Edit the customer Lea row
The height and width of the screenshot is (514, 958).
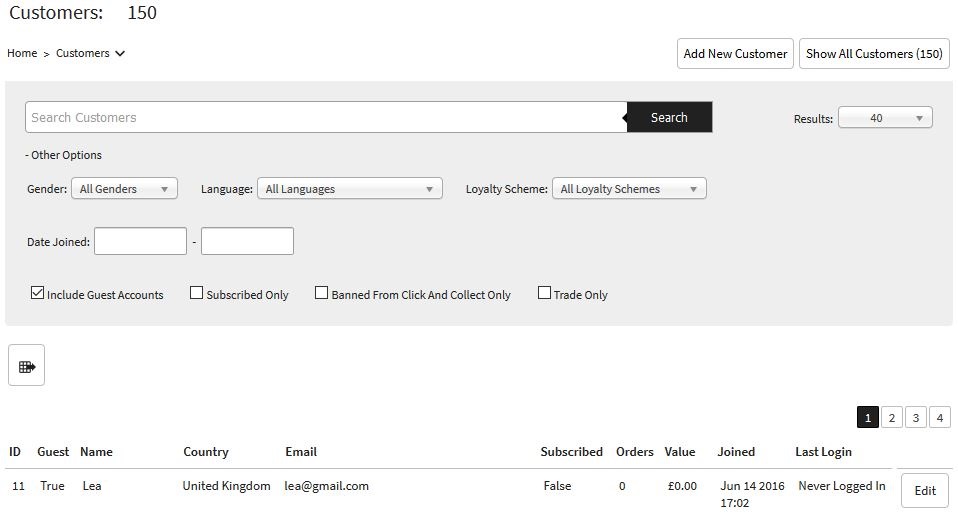pos(925,491)
